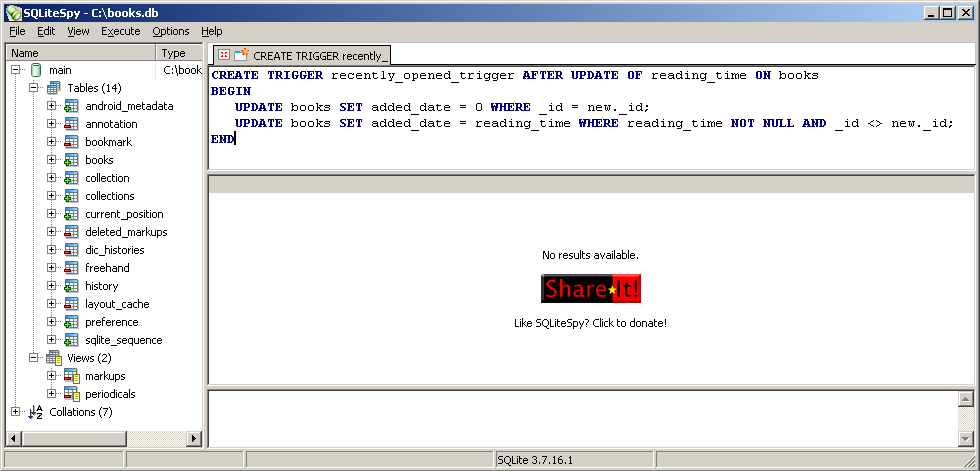
Task: Click the deleted_markups table icon
Action: coord(71,232)
